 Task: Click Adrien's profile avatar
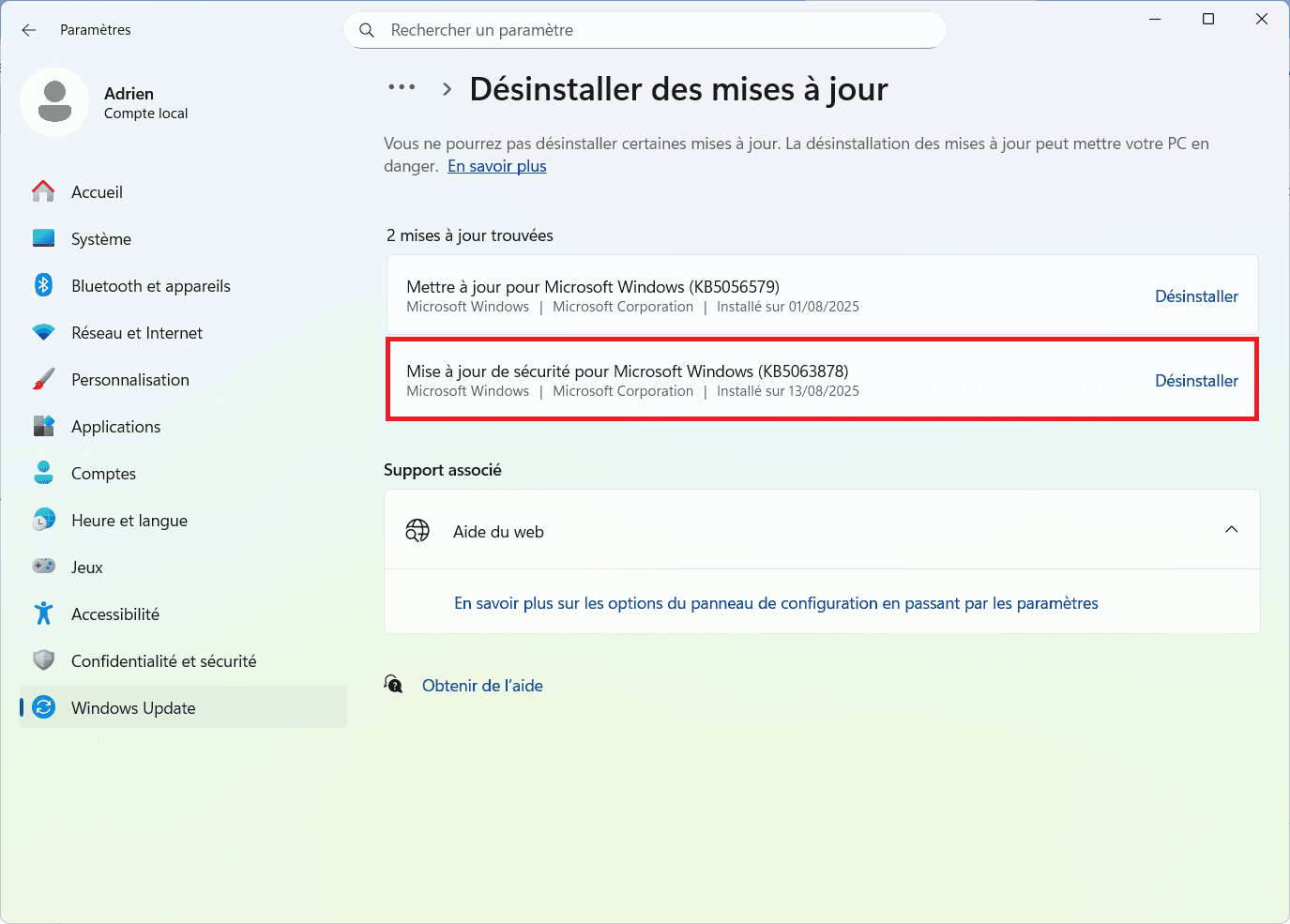coord(55,102)
